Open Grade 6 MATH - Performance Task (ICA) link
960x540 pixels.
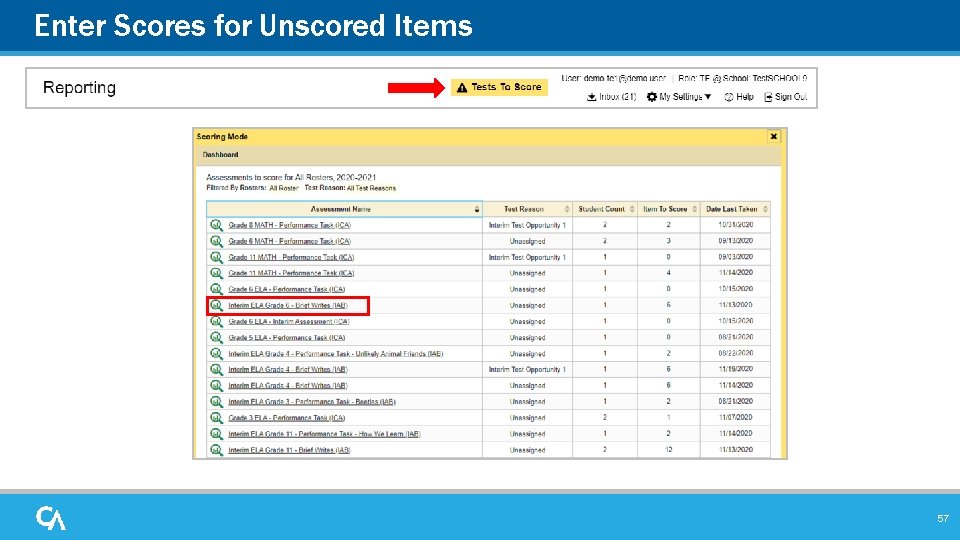coord(290,241)
